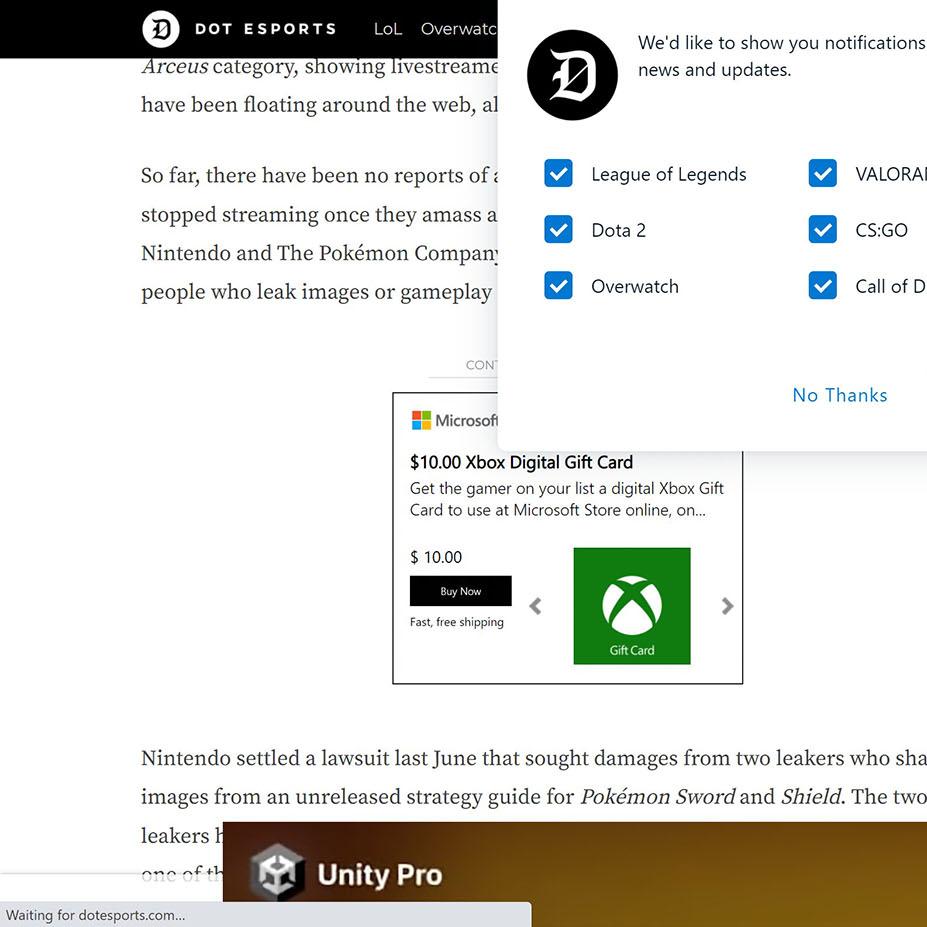Click the League of Legends label
The height and width of the screenshot is (927, 927).
coord(669,174)
